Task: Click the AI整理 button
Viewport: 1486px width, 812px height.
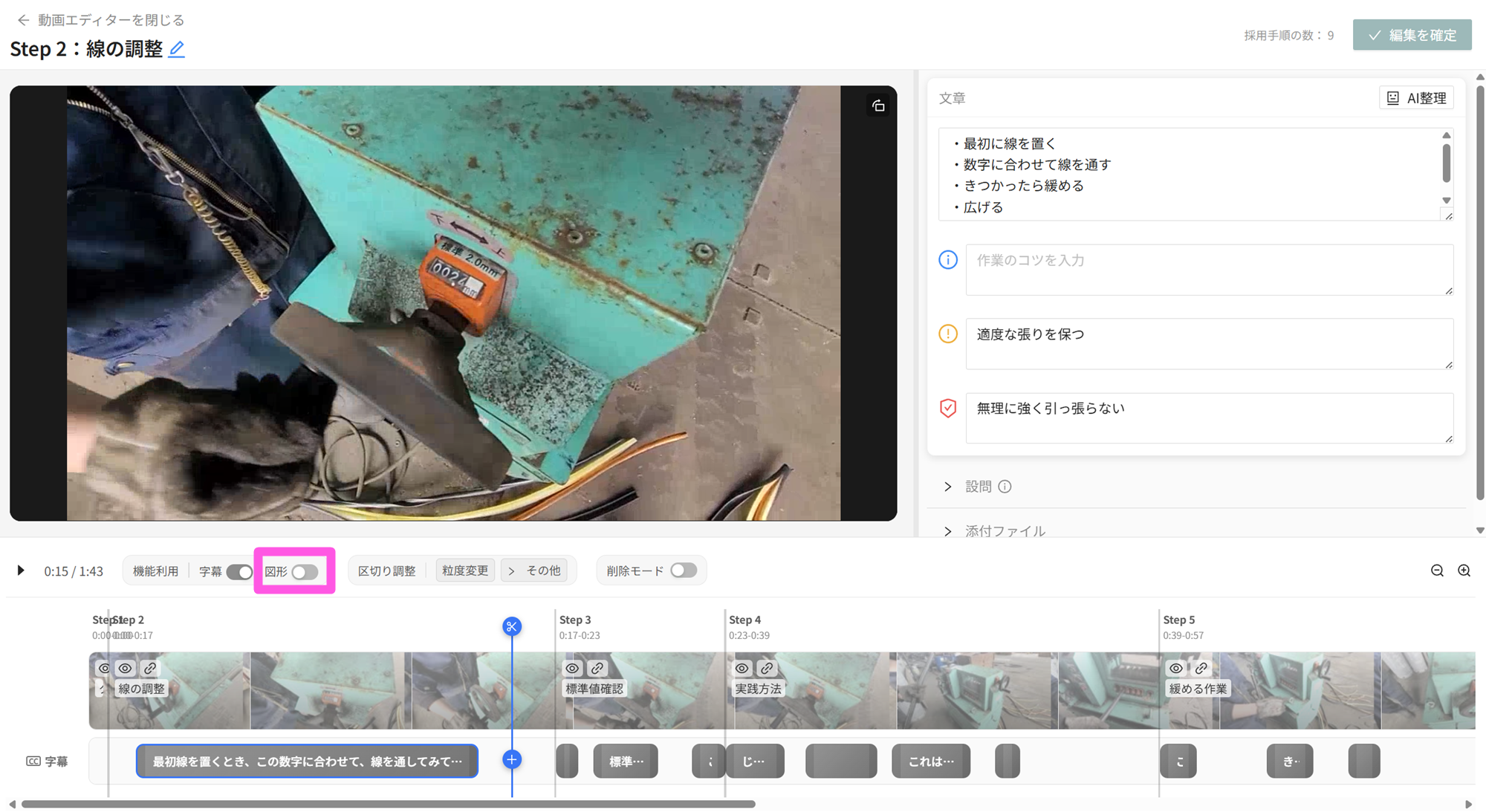Action: (1416, 98)
